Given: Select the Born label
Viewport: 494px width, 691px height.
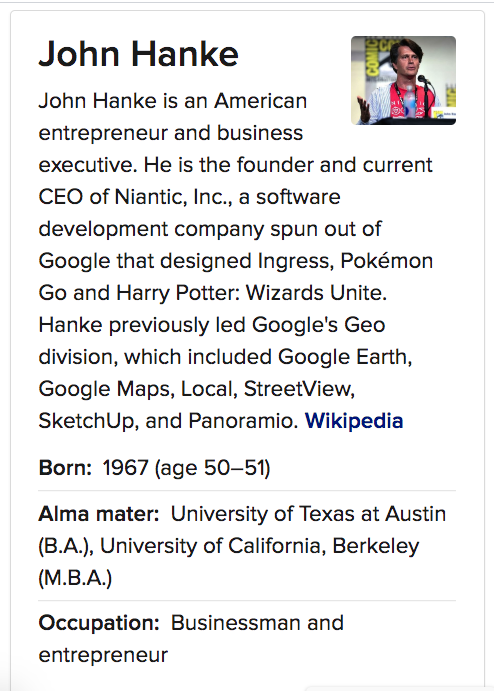Looking at the screenshot, I should 65,468.
